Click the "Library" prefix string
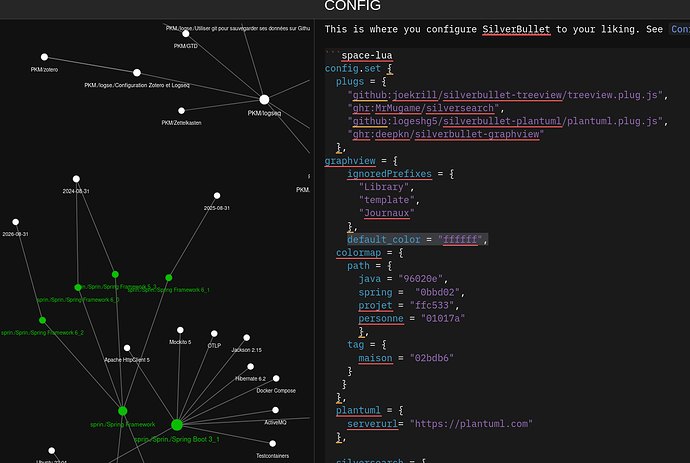This screenshot has height=463, width=690. pyautogui.click(x=384, y=187)
